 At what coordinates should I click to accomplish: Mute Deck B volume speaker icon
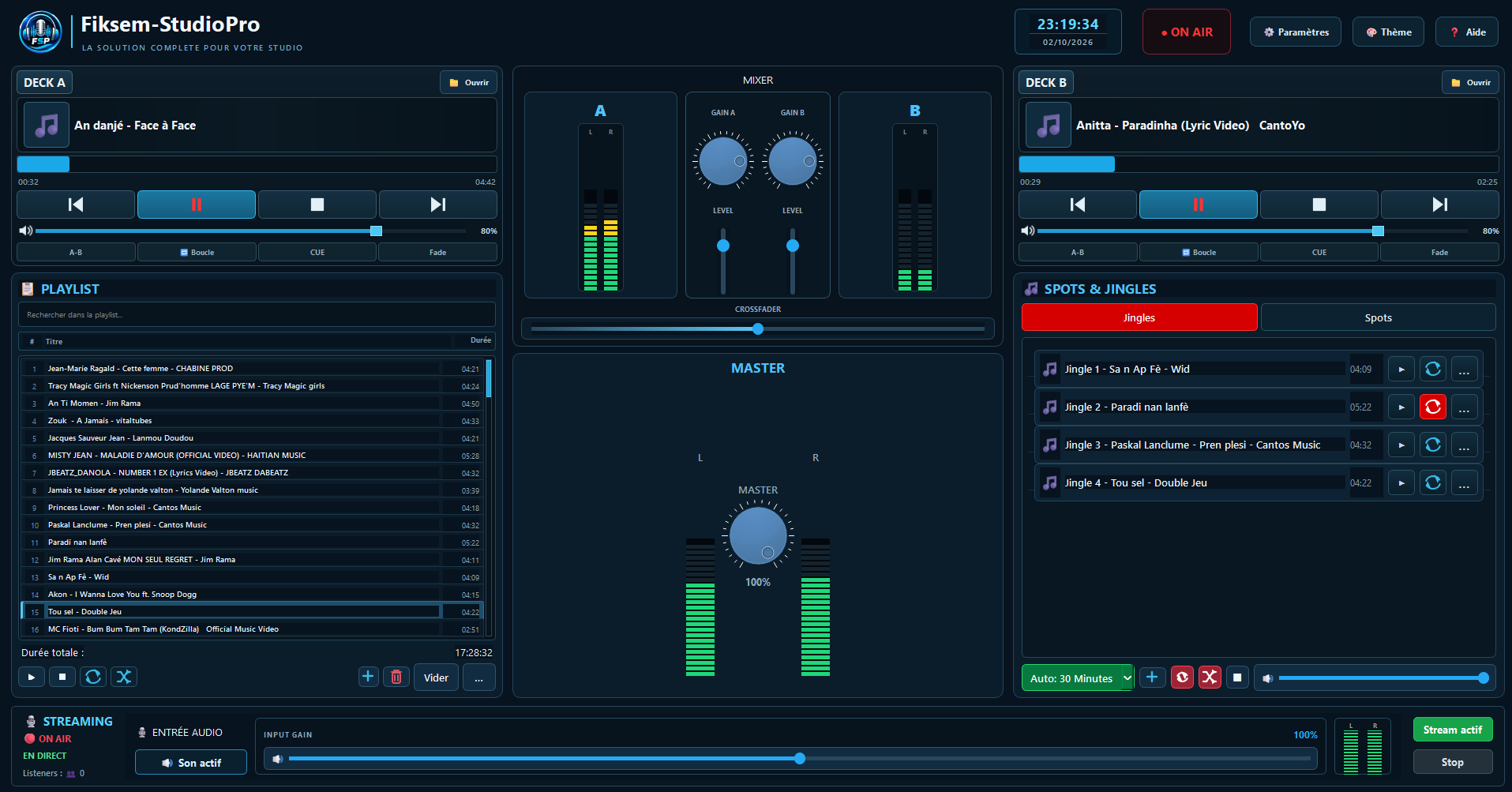pyautogui.click(x=1027, y=231)
